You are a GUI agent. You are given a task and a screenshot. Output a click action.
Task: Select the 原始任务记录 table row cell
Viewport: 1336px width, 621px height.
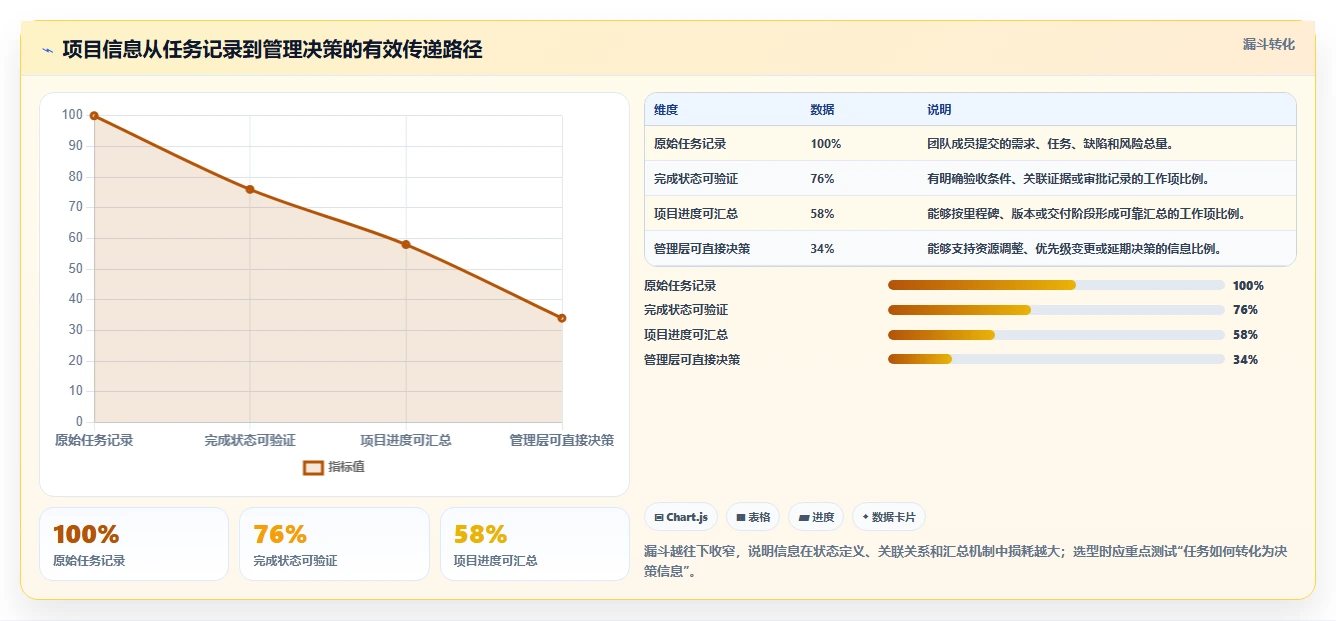click(690, 144)
